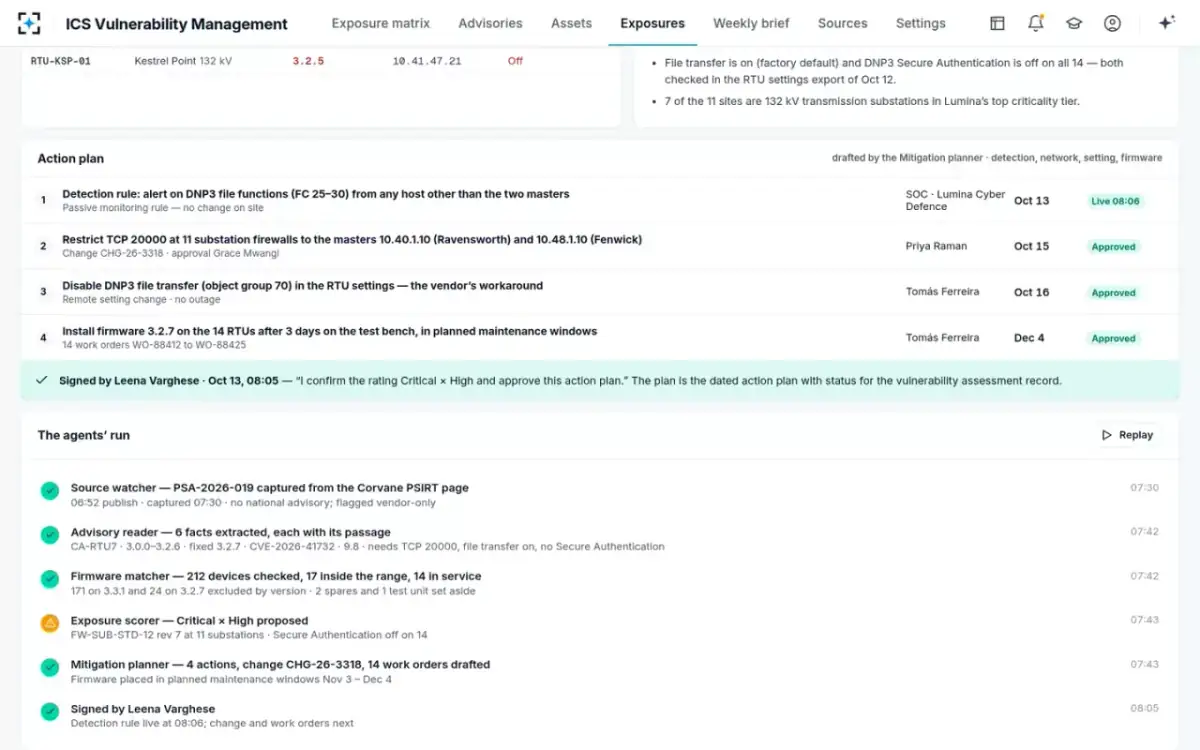This screenshot has width=1200, height=750.
Task: Open the Firmware matcher 212 devices step
Action: pyautogui.click(x=275, y=576)
